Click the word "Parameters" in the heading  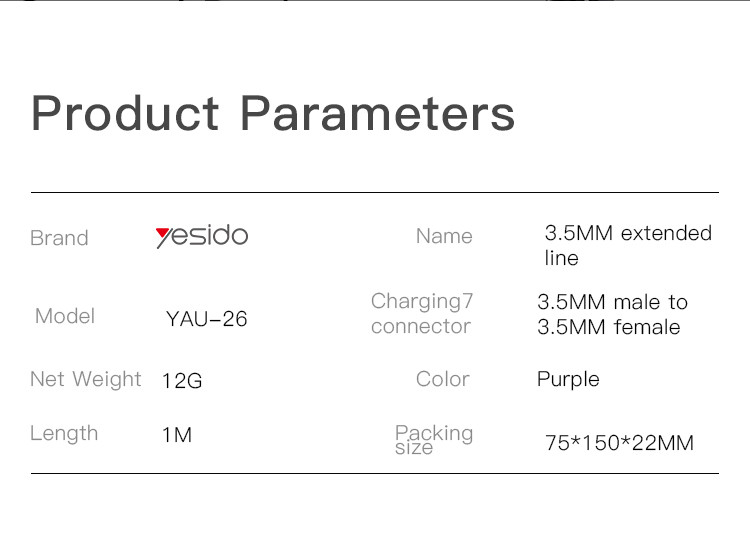pos(377,113)
